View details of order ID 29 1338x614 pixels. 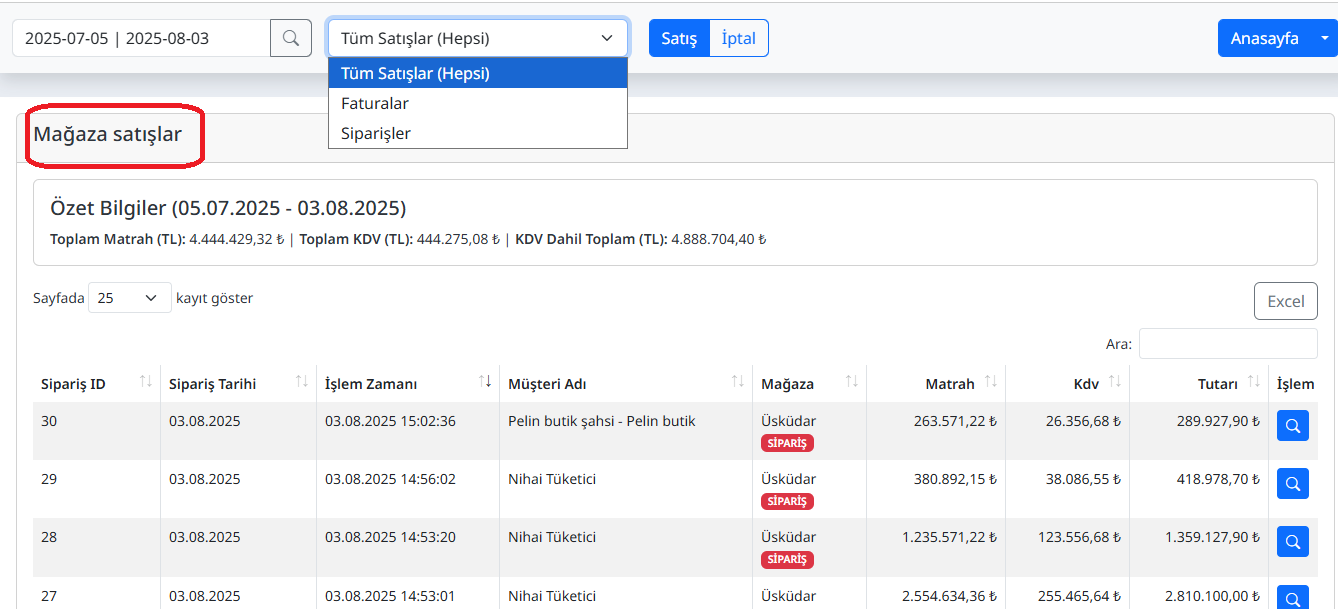[x=1292, y=483]
